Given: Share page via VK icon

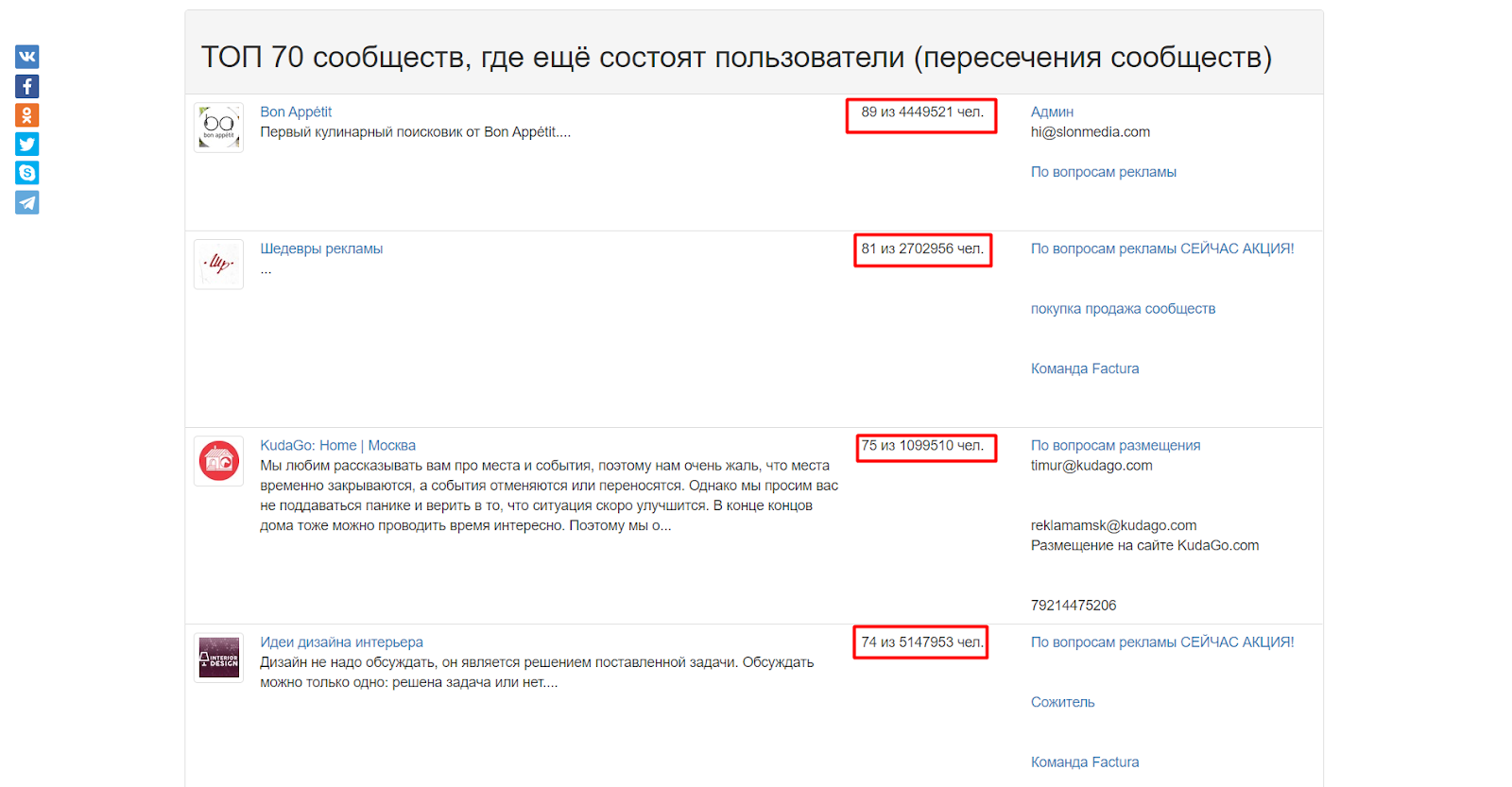Looking at the screenshot, I should coord(26,57).
